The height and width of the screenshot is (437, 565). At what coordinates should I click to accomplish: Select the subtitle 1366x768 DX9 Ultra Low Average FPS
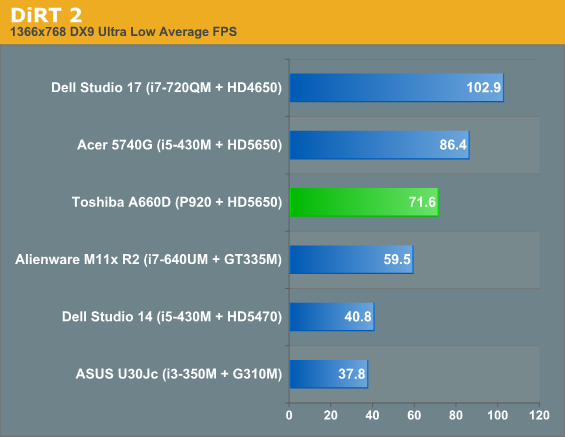[x=124, y=32]
